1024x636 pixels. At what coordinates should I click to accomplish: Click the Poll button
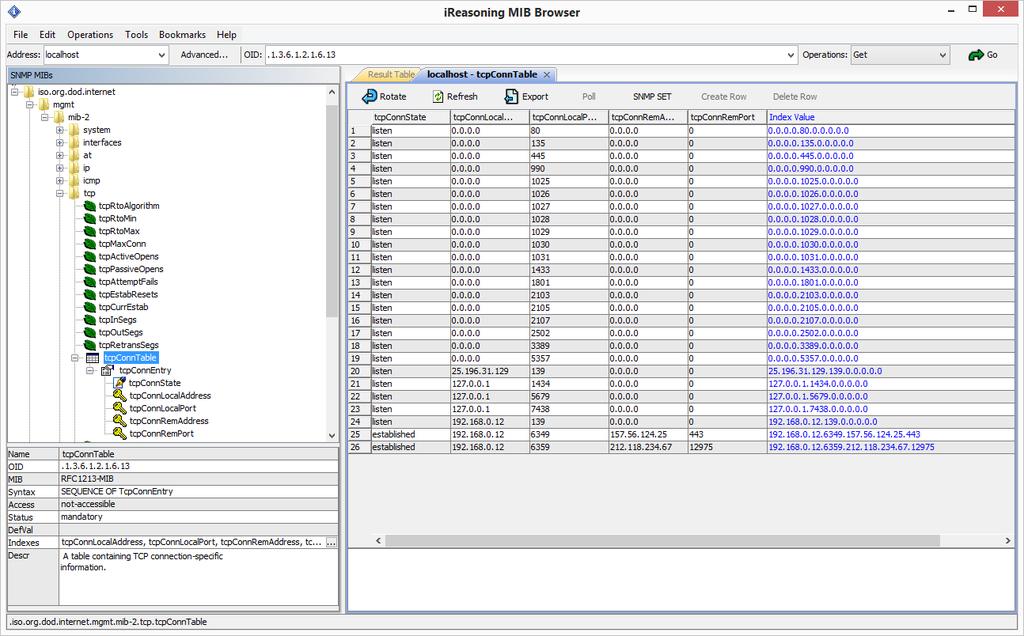[x=588, y=97]
